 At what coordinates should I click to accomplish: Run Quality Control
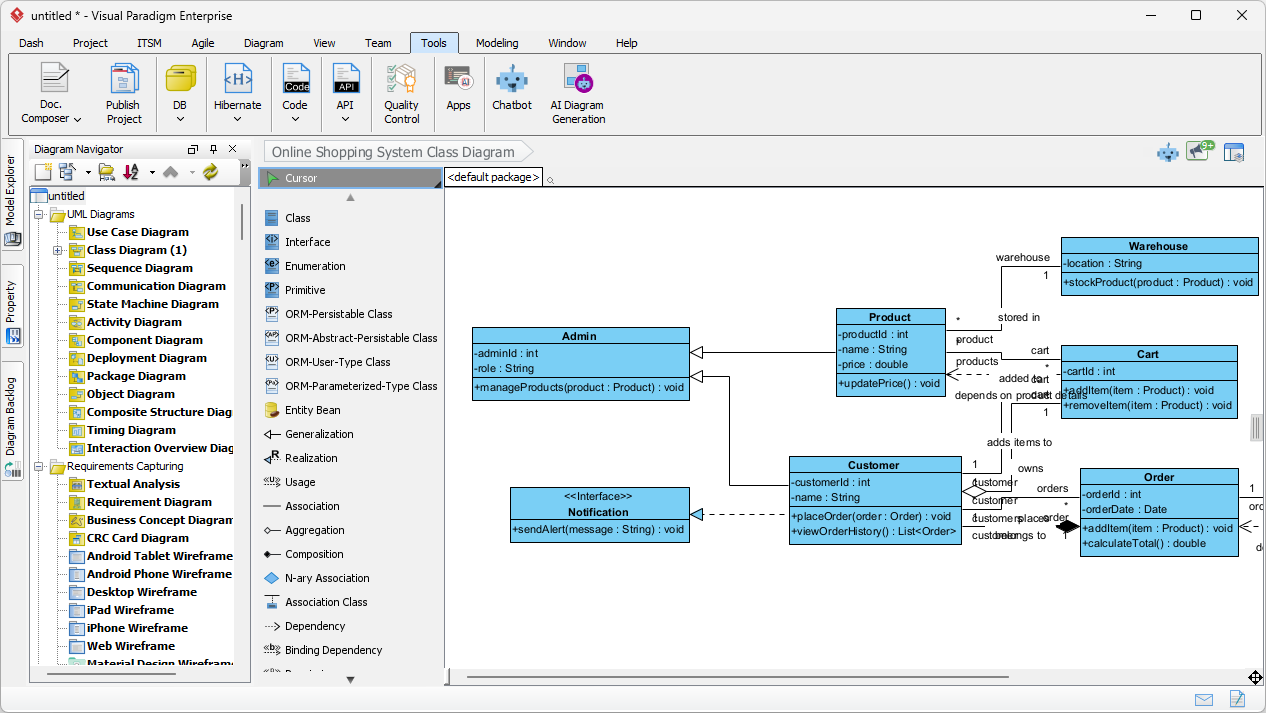(x=401, y=90)
